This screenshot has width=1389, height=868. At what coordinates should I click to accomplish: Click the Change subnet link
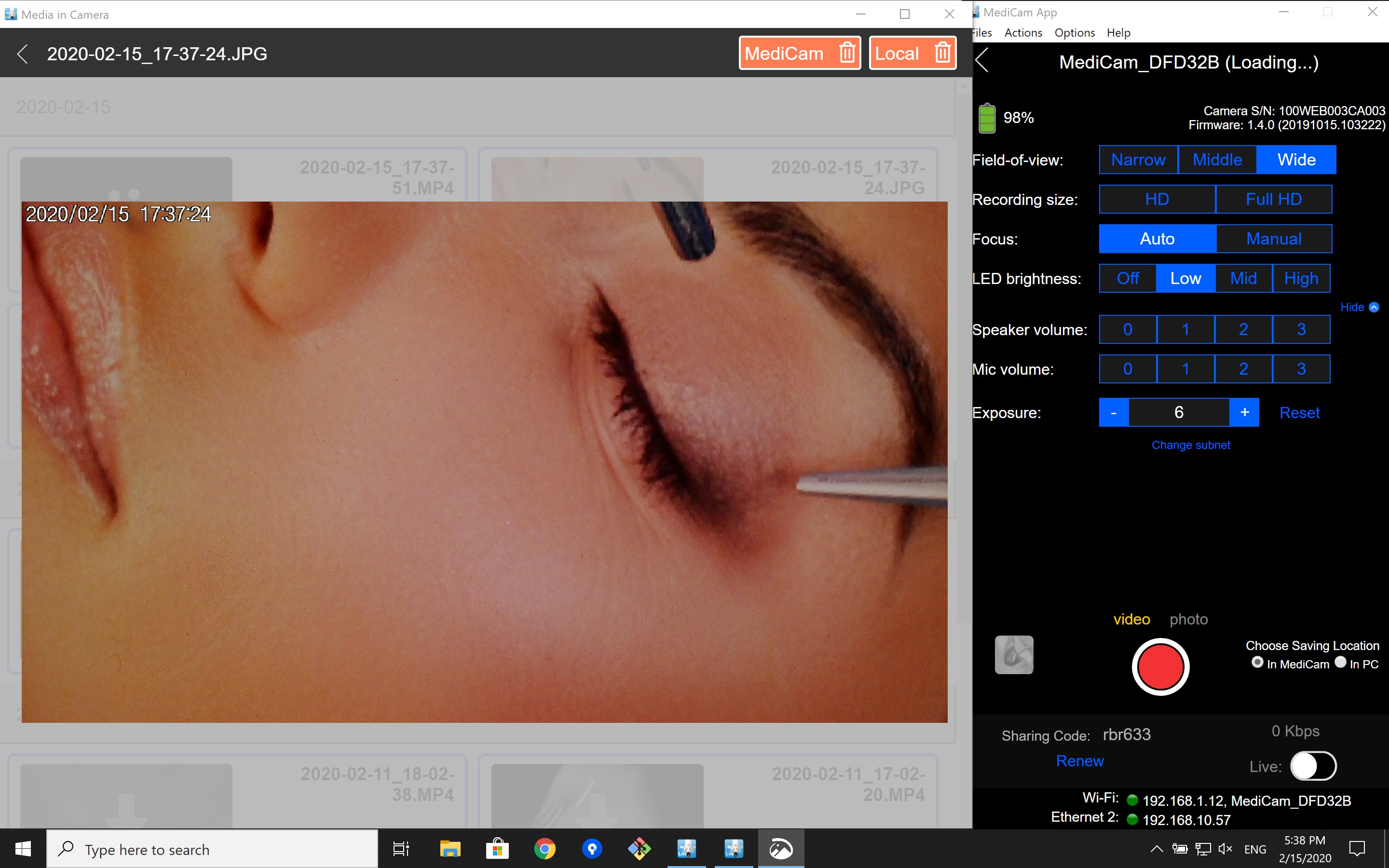(x=1190, y=445)
